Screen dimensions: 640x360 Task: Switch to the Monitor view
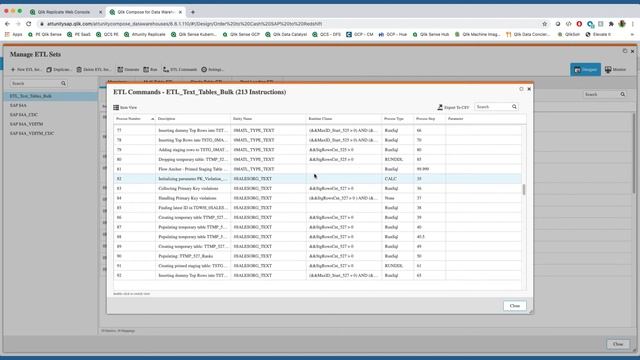click(616, 69)
